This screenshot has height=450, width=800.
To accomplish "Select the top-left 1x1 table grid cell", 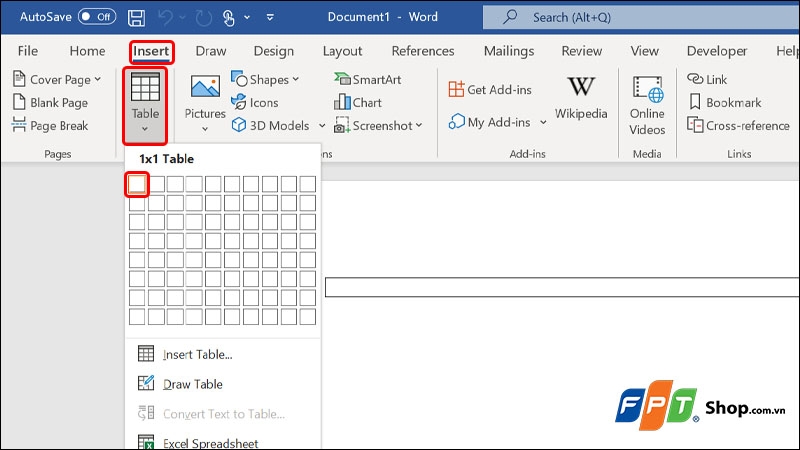I will pyautogui.click(x=137, y=184).
